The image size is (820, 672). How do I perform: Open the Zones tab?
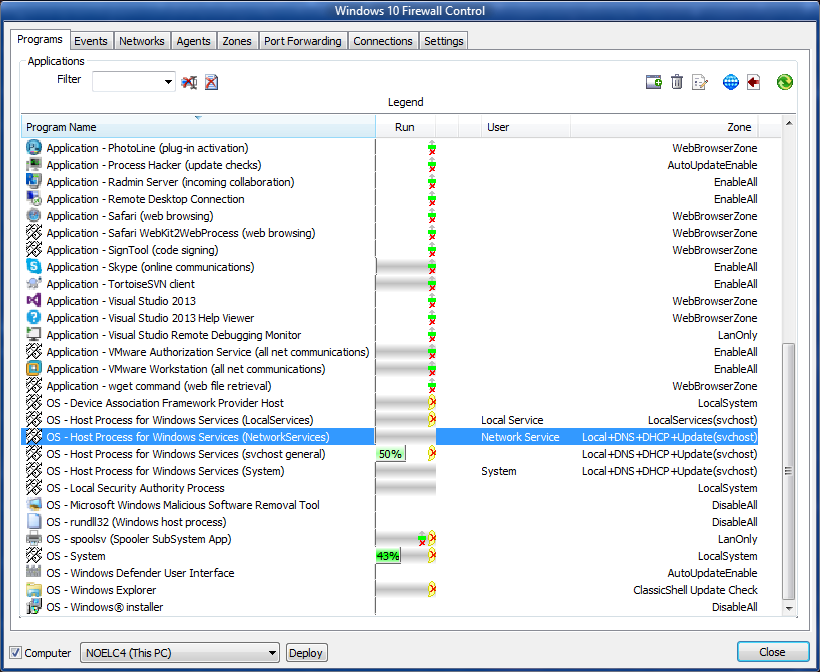coord(237,41)
